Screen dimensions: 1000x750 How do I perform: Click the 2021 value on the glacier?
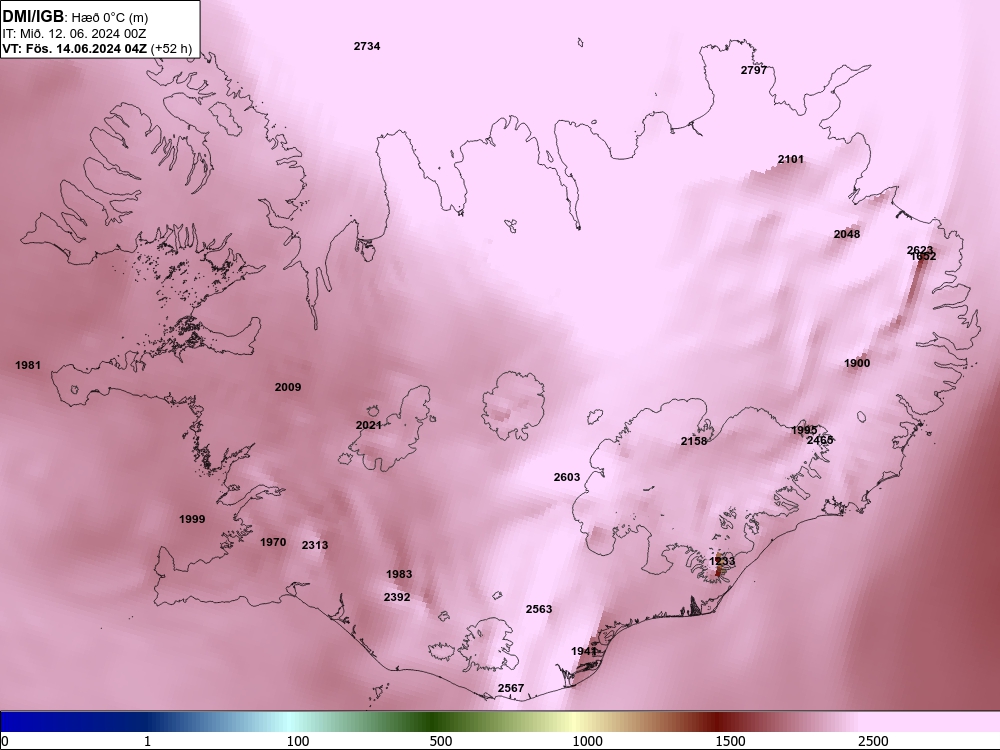click(369, 425)
